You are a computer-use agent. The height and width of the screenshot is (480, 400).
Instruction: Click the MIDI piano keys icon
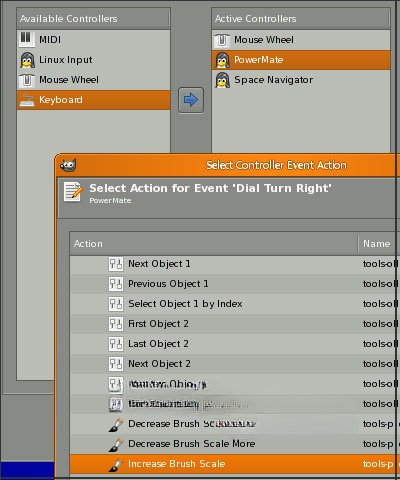click(x=26, y=39)
